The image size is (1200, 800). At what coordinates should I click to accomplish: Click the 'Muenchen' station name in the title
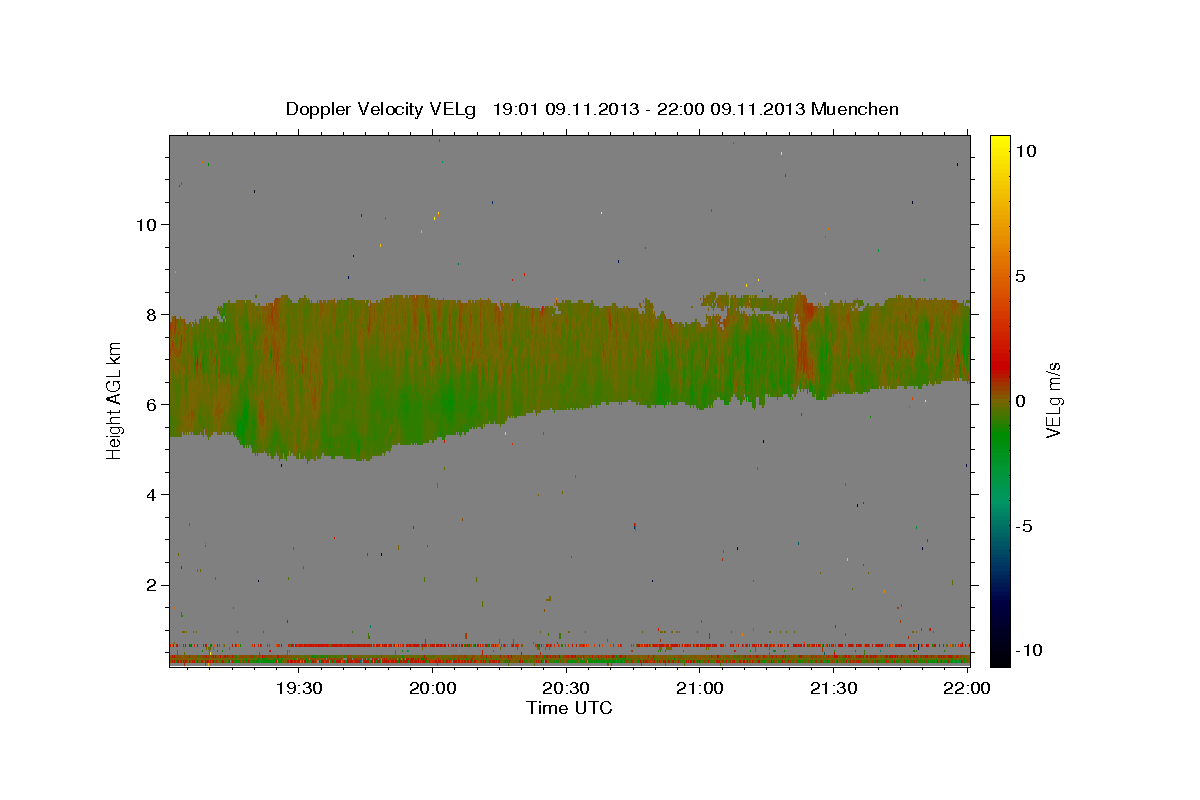pos(855,109)
